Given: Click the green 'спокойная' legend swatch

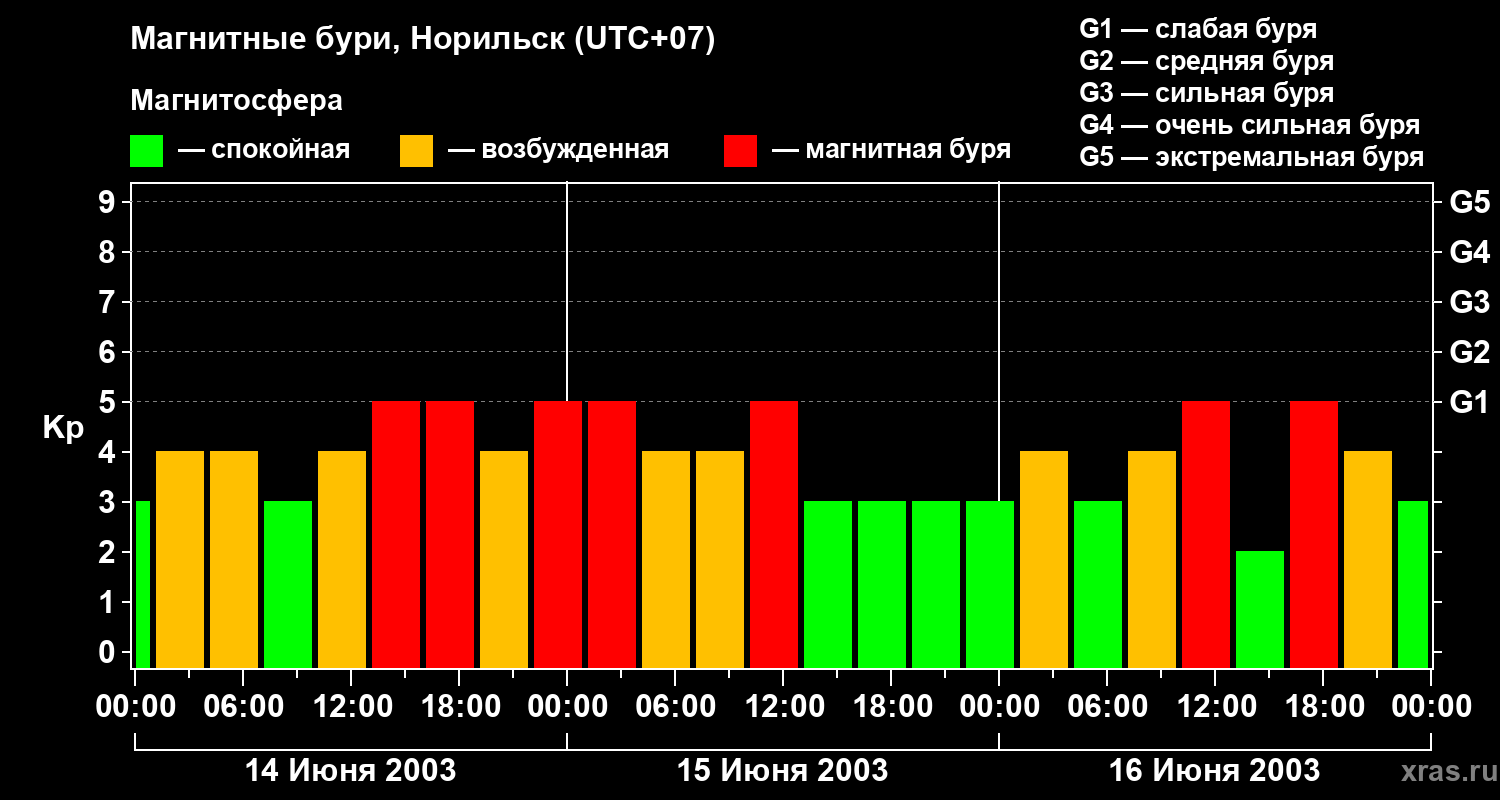Looking at the screenshot, I should tap(146, 151).
